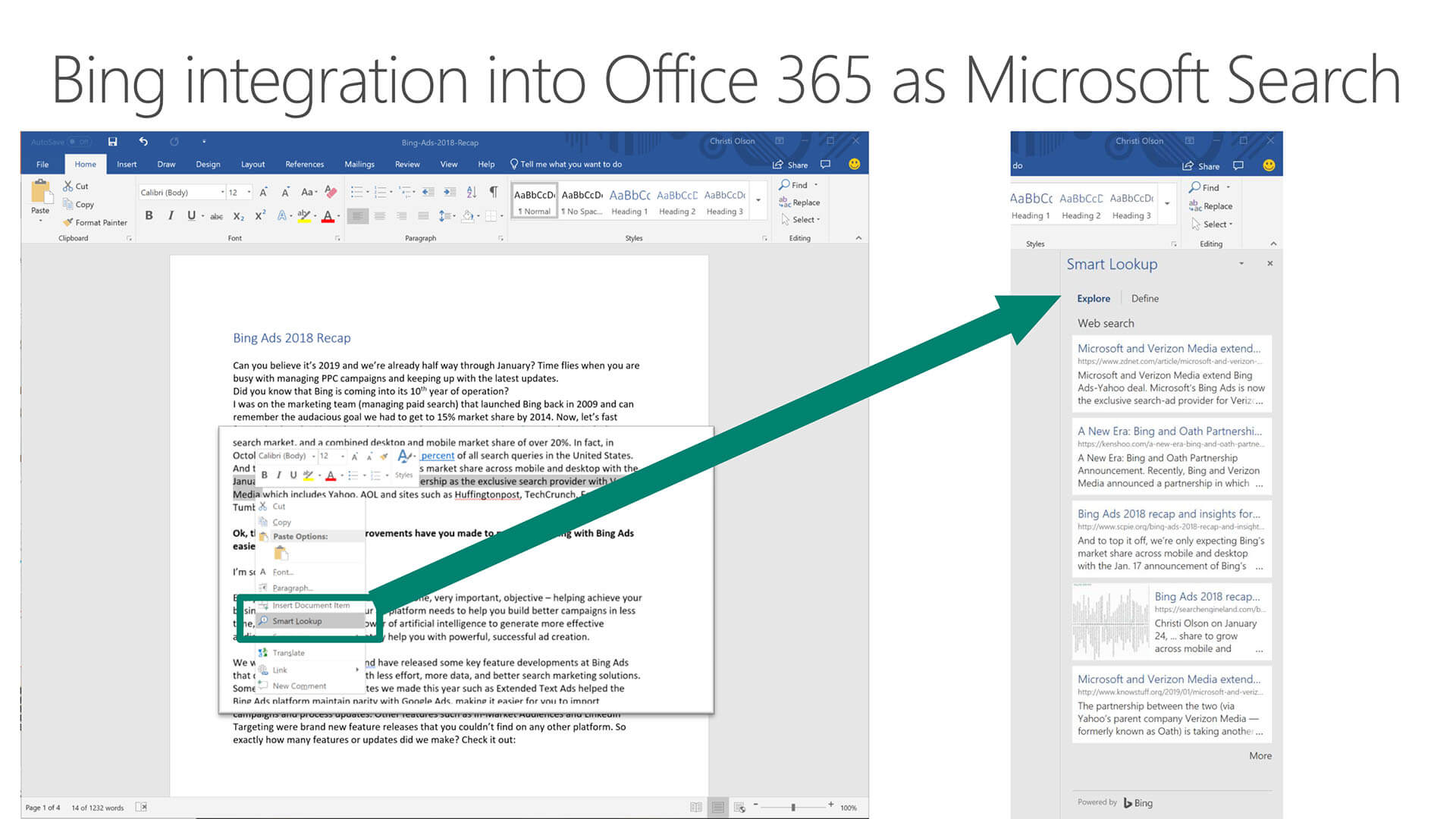Image resolution: width=1456 pixels, height=819 pixels.
Task: Choose Smart Lookup in the context menu
Action: [x=310, y=621]
